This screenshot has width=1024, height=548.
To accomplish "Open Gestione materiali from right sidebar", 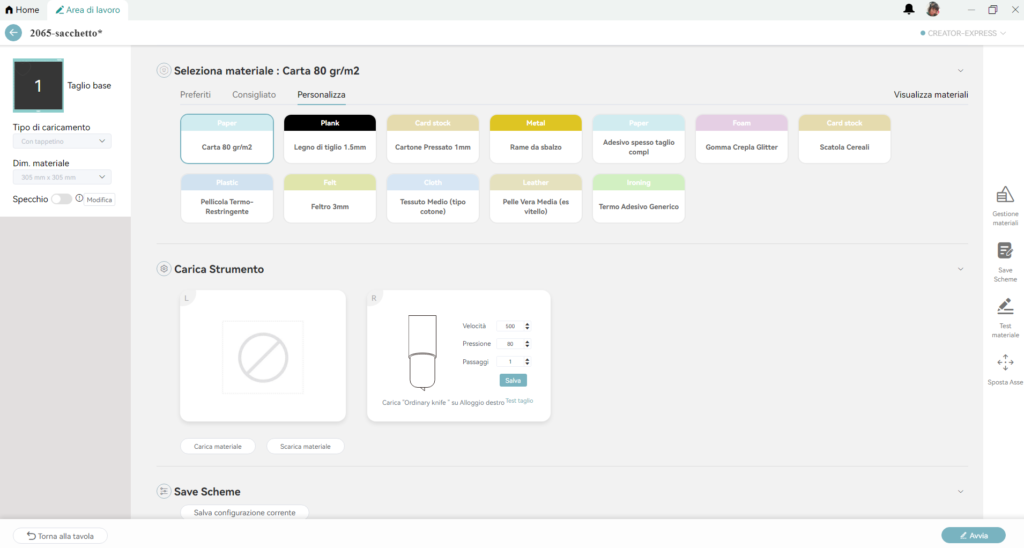I will click(1005, 196).
